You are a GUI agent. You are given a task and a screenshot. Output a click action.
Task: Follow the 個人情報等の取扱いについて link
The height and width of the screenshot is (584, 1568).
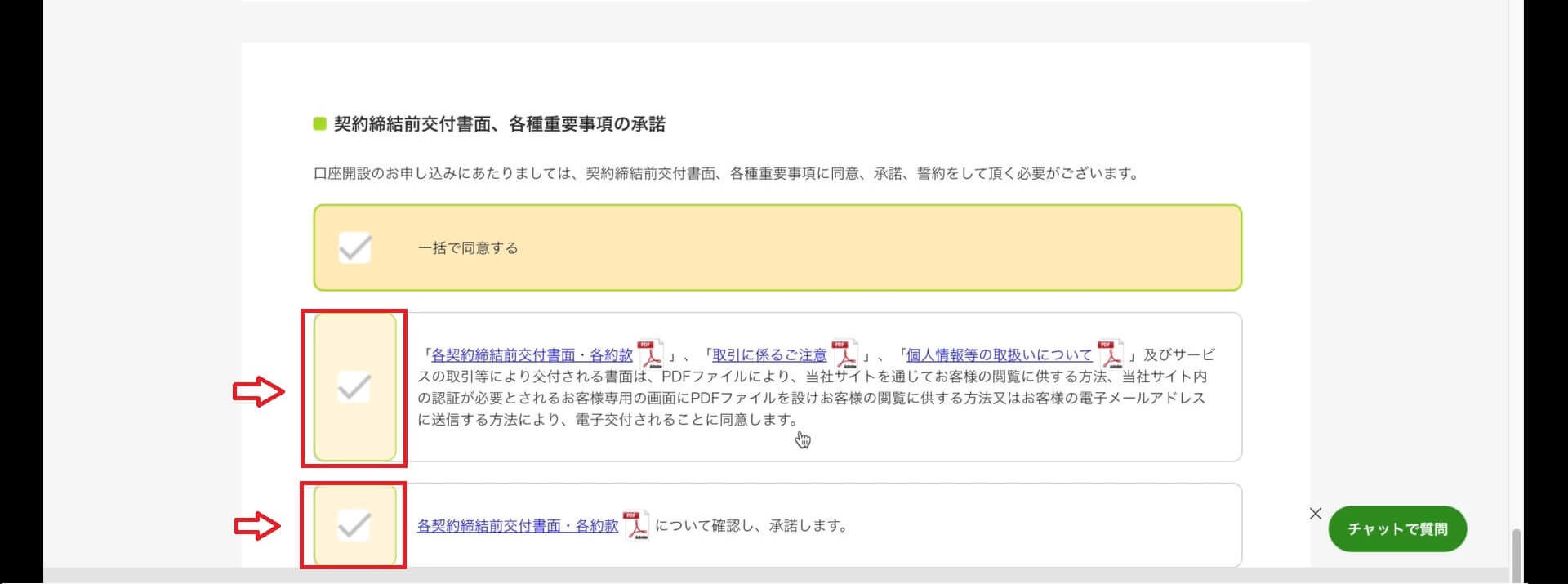click(x=999, y=355)
